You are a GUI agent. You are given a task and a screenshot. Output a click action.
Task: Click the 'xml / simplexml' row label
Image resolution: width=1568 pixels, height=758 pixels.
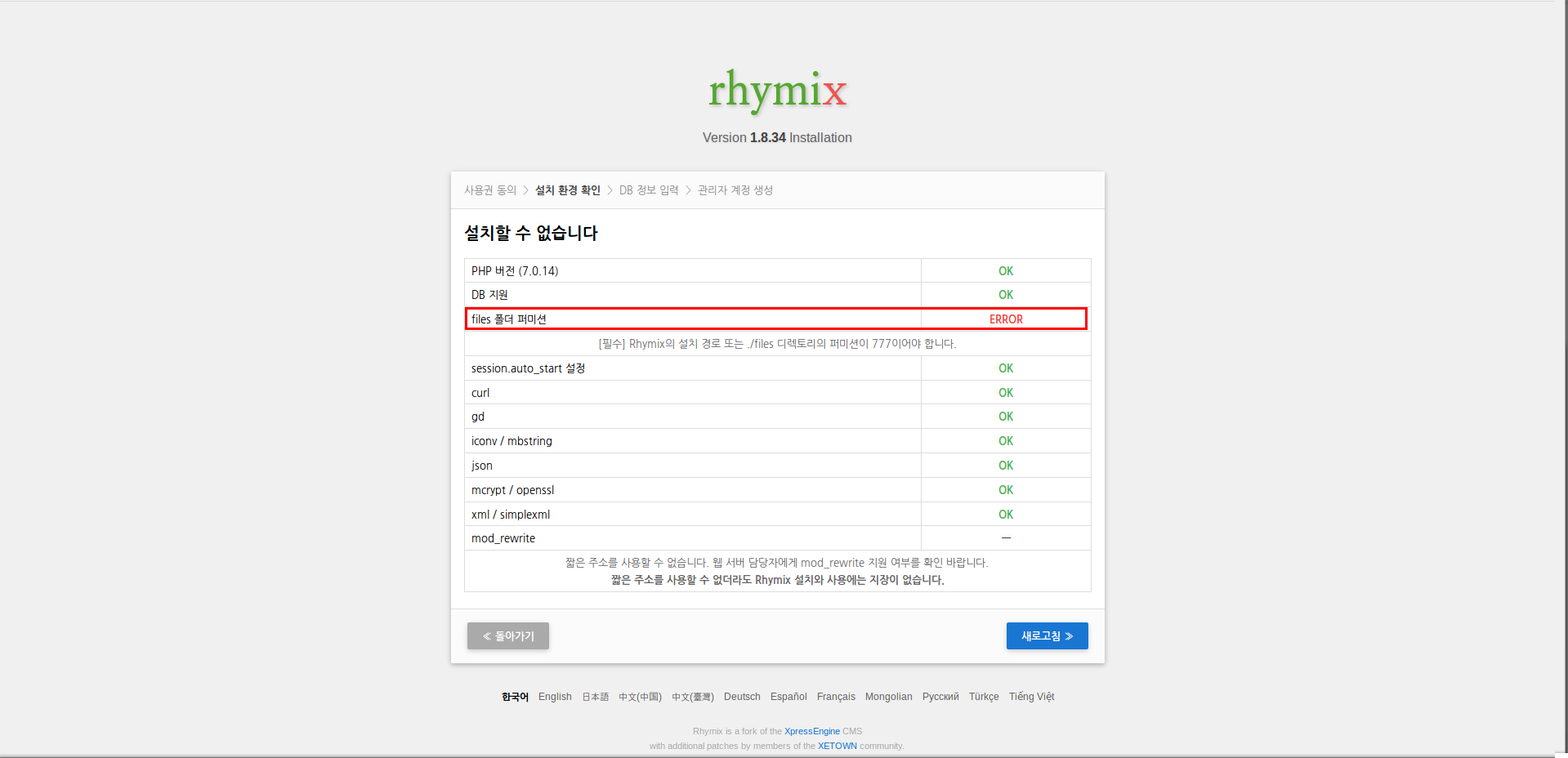[x=511, y=515]
